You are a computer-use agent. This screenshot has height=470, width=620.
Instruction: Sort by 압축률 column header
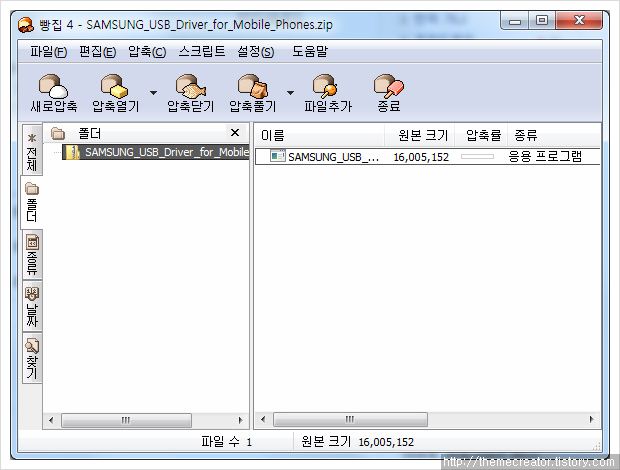(x=481, y=136)
